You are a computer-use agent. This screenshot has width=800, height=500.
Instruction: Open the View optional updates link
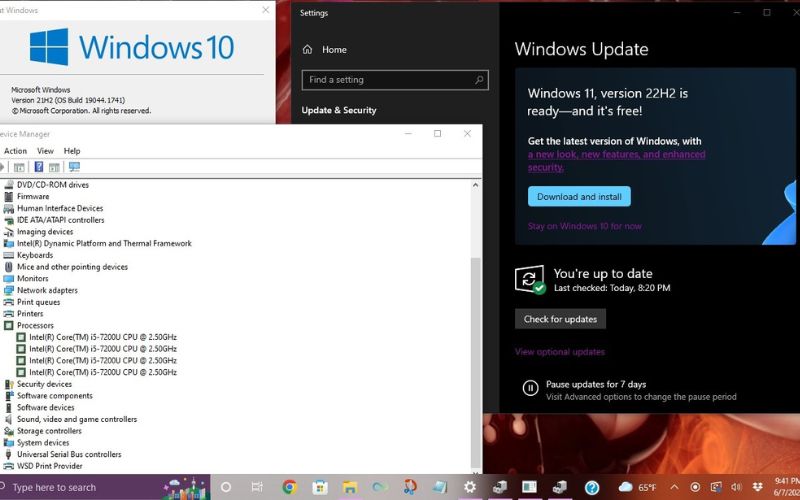(x=560, y=352)
